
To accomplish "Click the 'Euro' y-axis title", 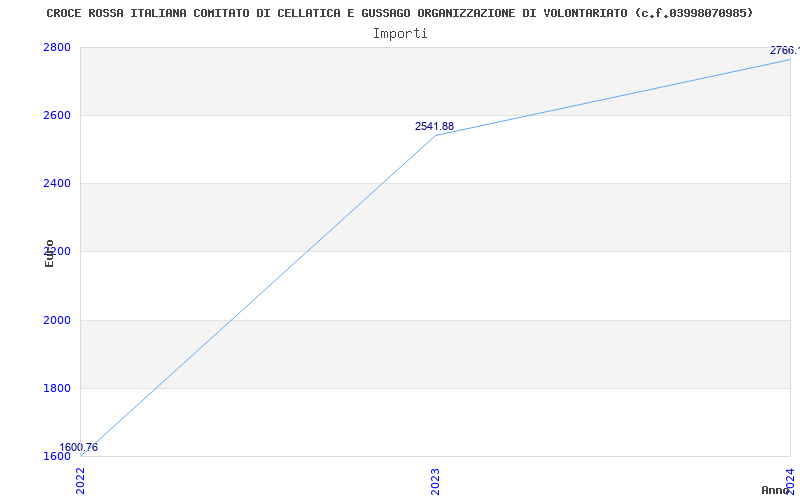I will 49,254.
